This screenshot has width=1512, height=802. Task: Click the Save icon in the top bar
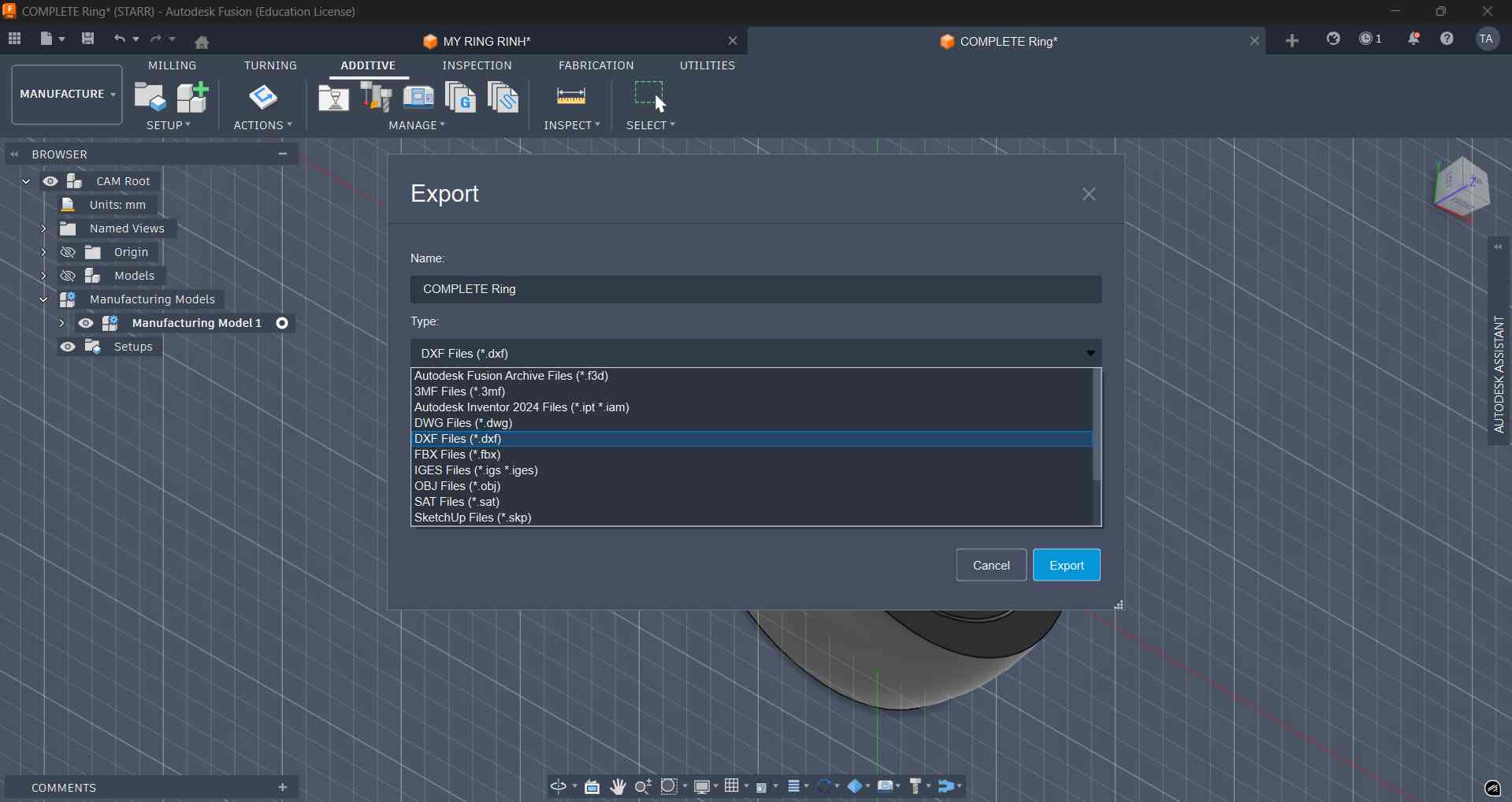87,39
